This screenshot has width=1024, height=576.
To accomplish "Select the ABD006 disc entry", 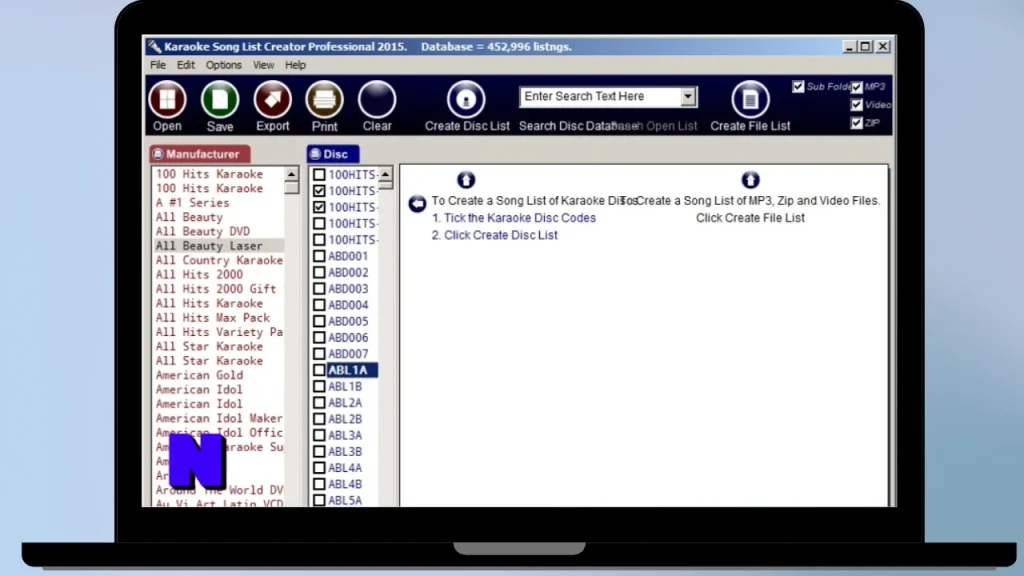I will point(348,338).
